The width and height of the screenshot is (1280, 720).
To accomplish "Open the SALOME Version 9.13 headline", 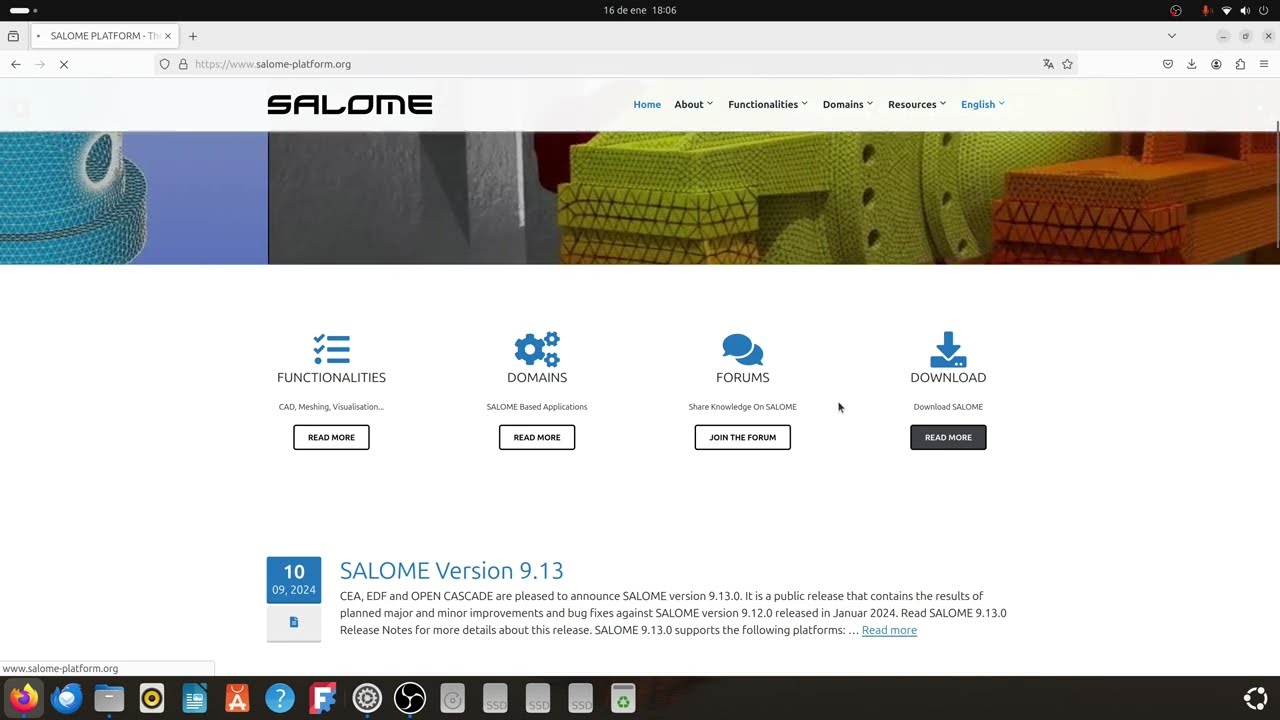I will click(x=452, y=570).
